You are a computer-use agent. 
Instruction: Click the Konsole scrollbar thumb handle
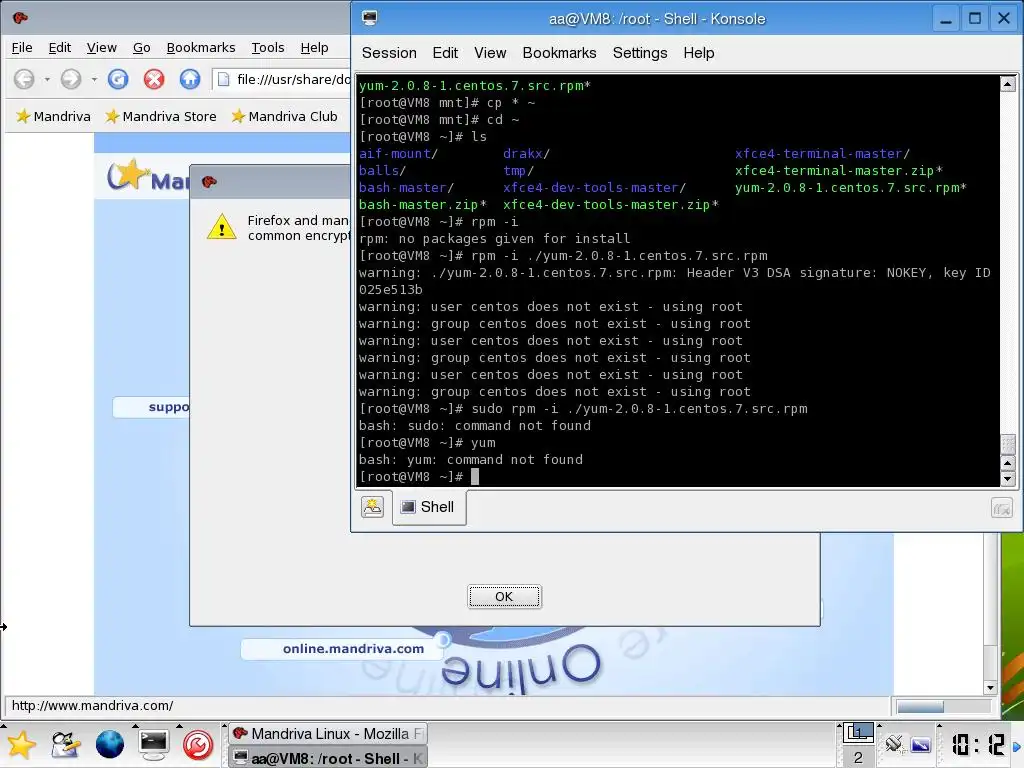click(1008, 445)
